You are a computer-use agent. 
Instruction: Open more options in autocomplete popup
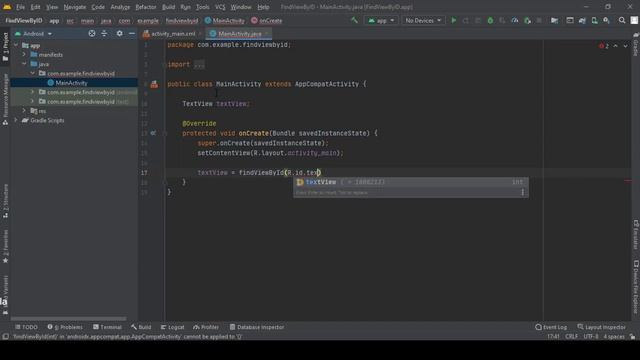point(522,192)
